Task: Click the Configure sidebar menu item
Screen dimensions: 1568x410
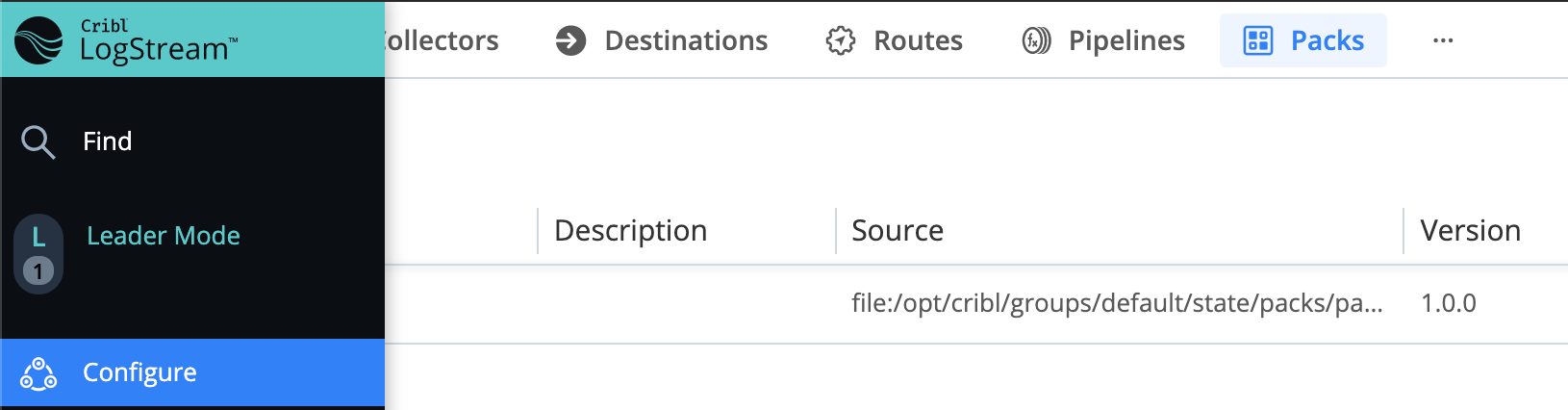Action: (192, 372)
